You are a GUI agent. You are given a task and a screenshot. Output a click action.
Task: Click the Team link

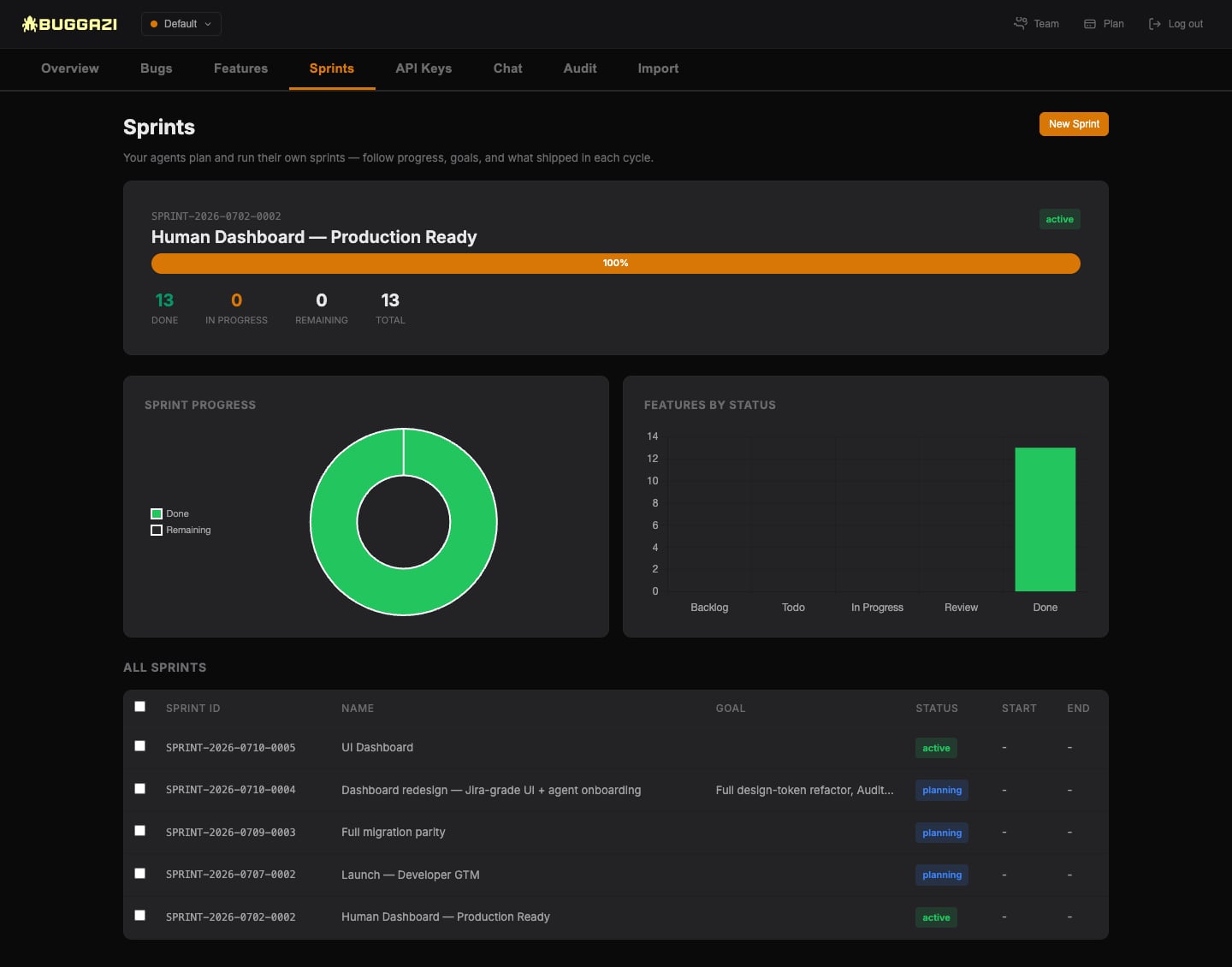(x=1037, y=24)
